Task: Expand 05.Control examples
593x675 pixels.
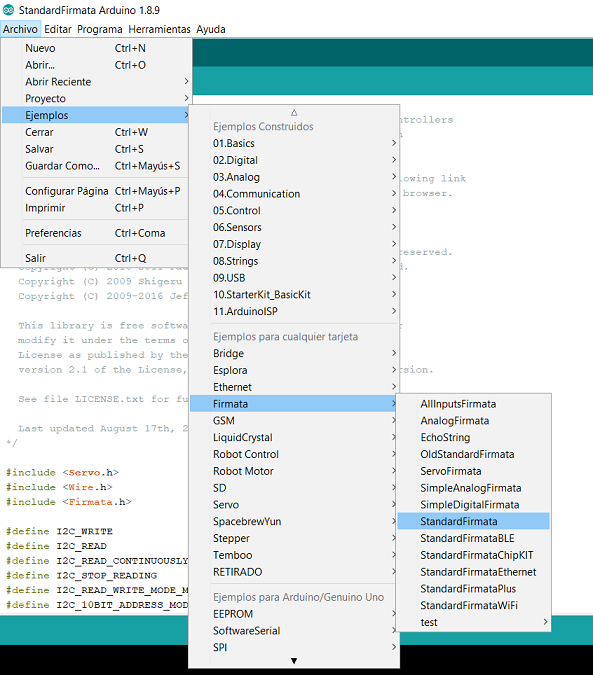Action: click(x=294, y=211)
